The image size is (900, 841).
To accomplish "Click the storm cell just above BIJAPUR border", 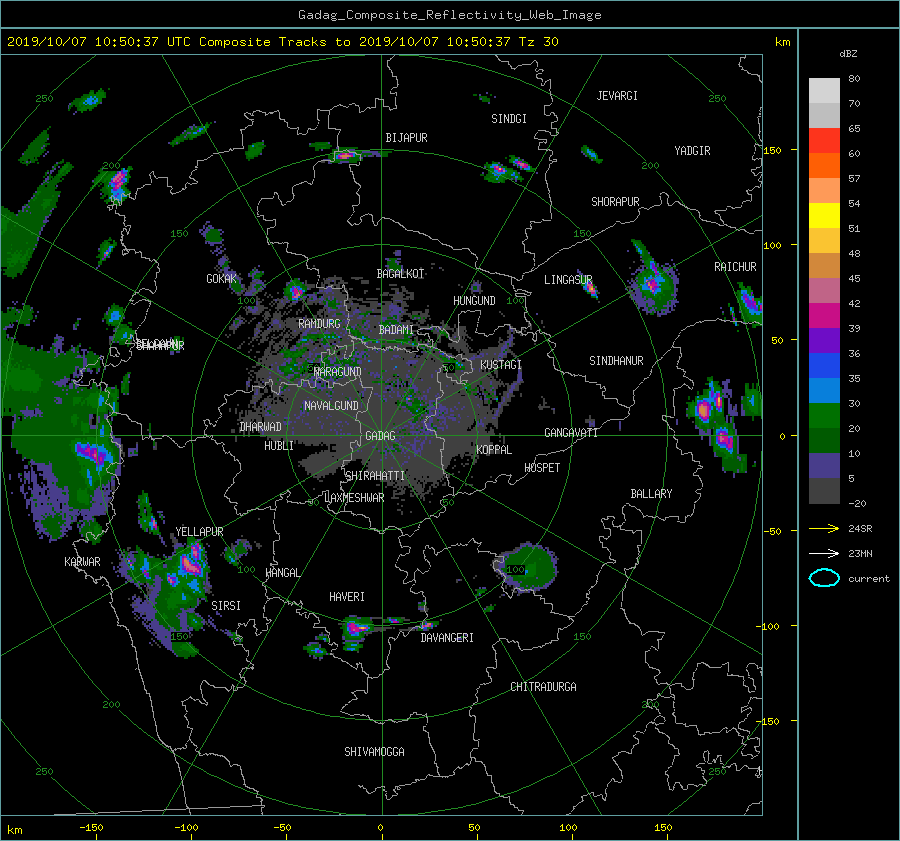I will 346,155.
